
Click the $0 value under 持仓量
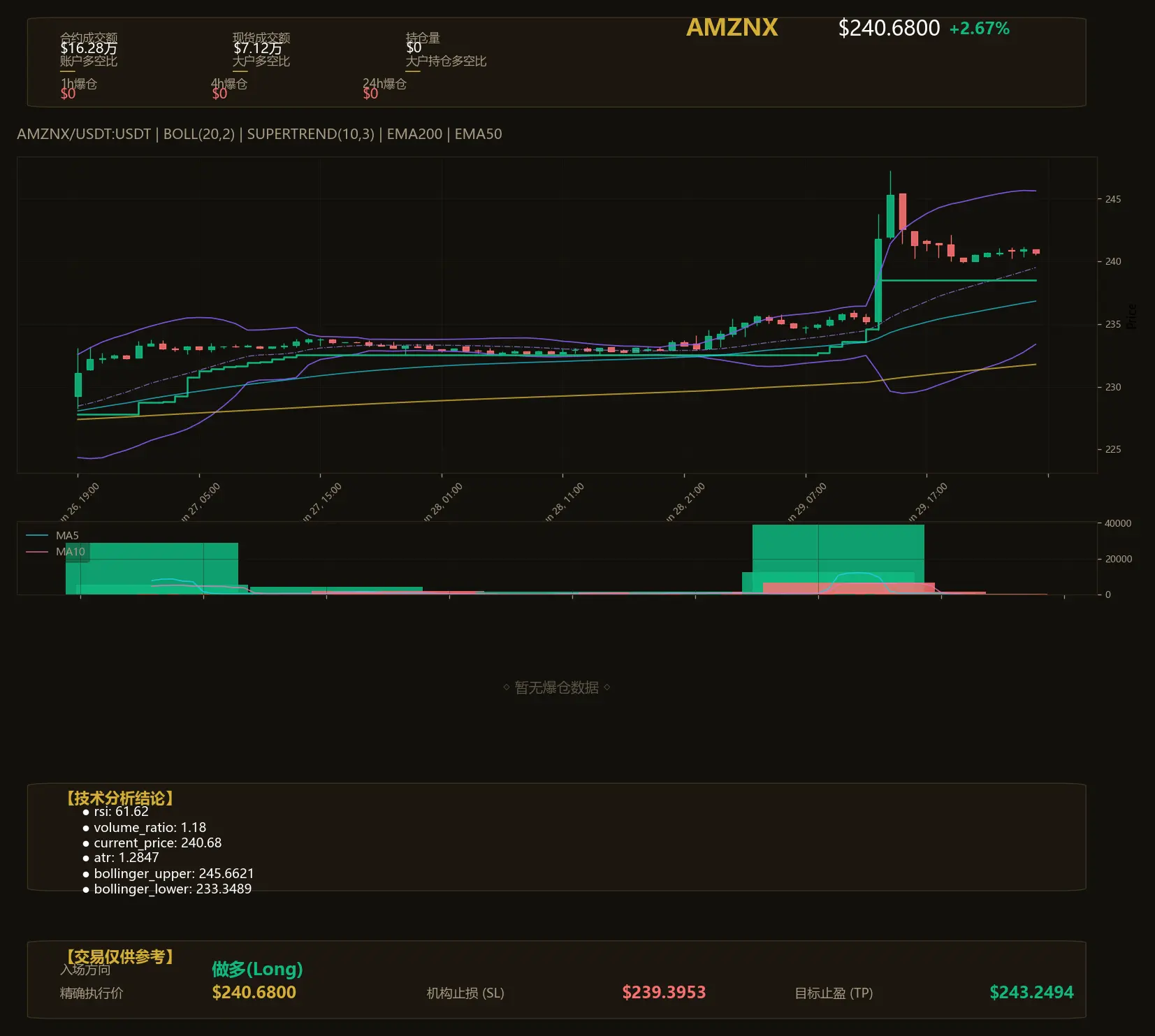(x=414, y=48)
